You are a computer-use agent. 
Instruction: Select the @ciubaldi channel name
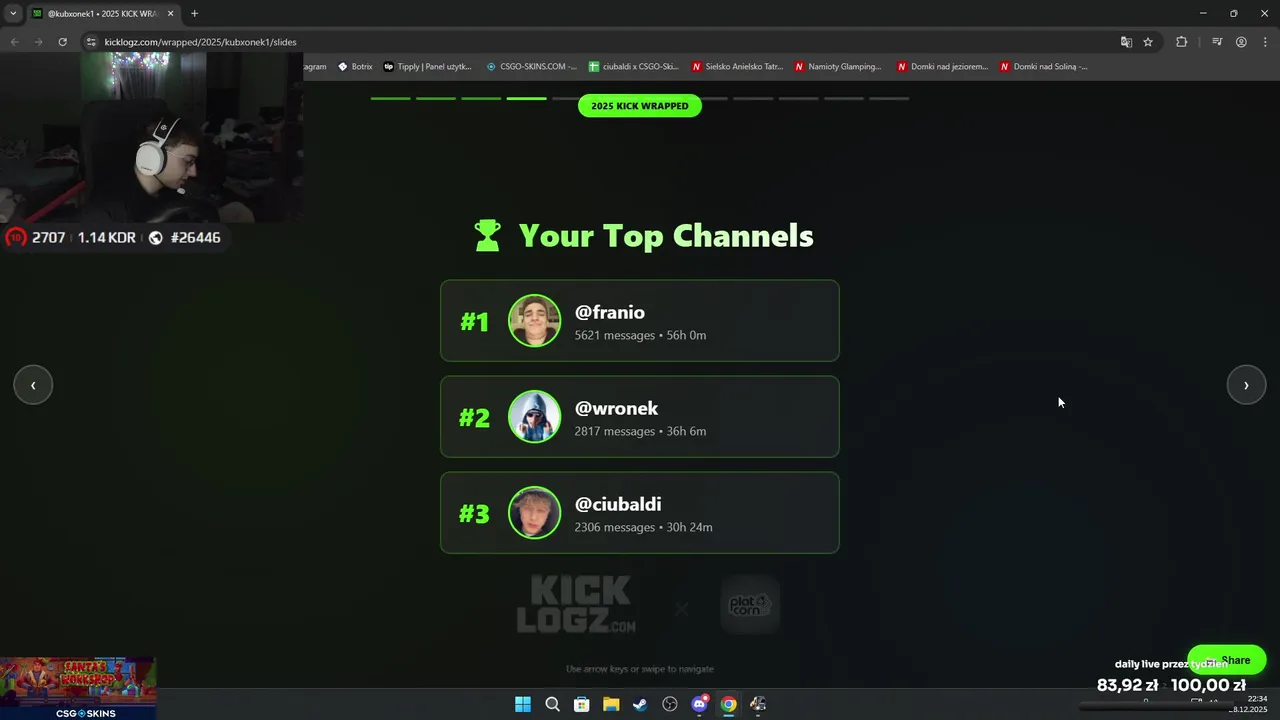[x=618, y=504]
